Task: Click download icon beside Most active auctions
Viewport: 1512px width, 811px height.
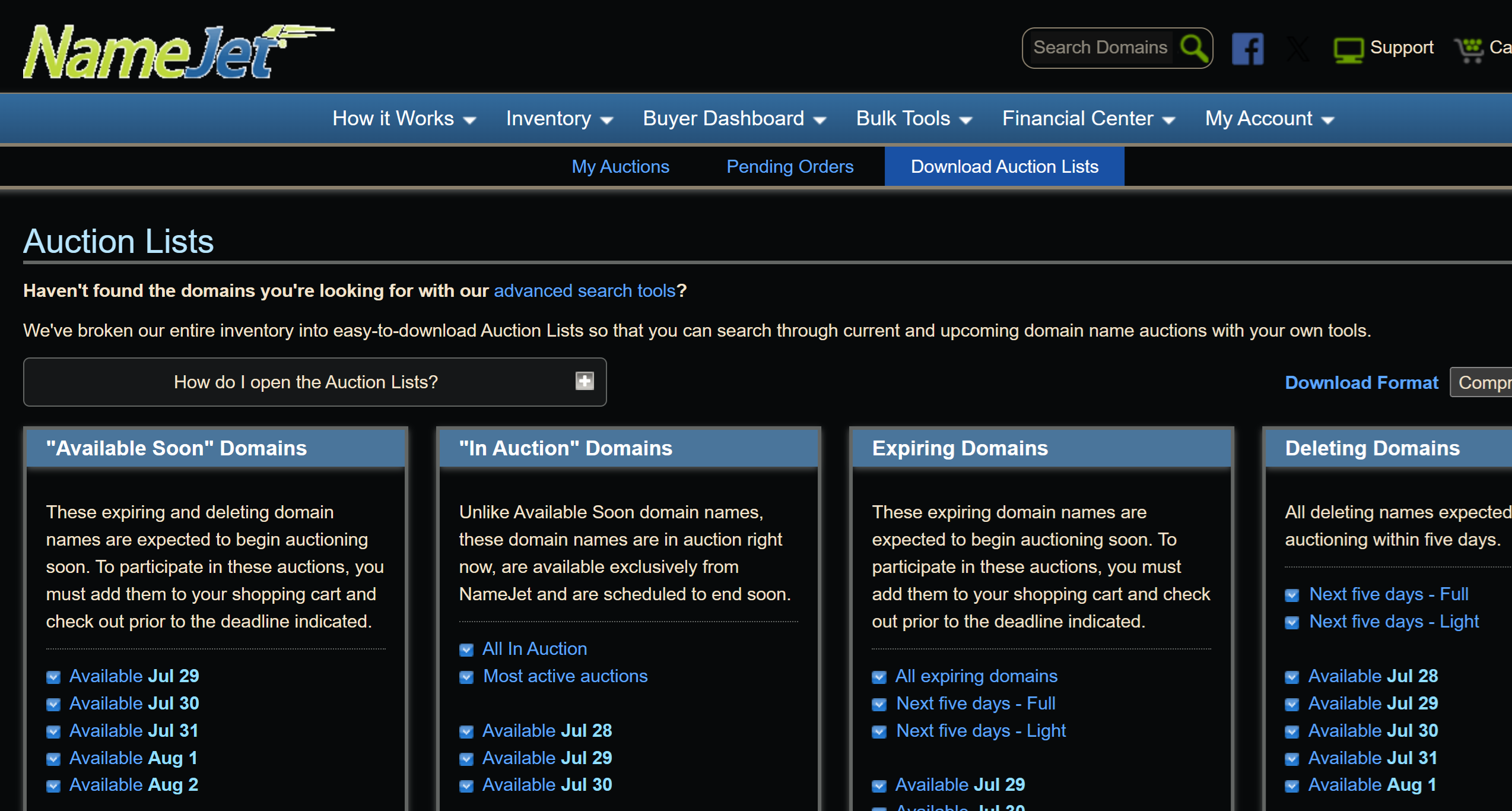Action: (x=466, y=677)
